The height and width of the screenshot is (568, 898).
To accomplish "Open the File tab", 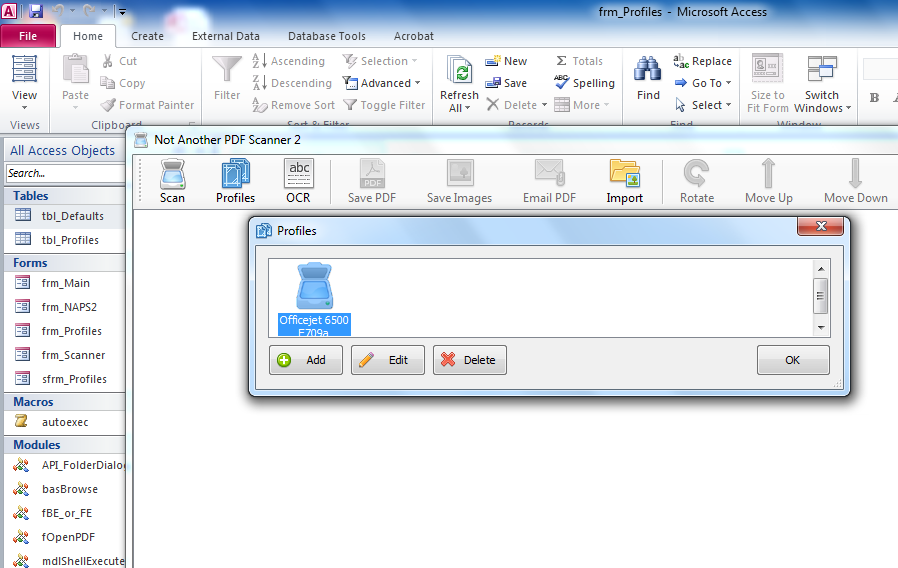I will [x=28, y=36].
